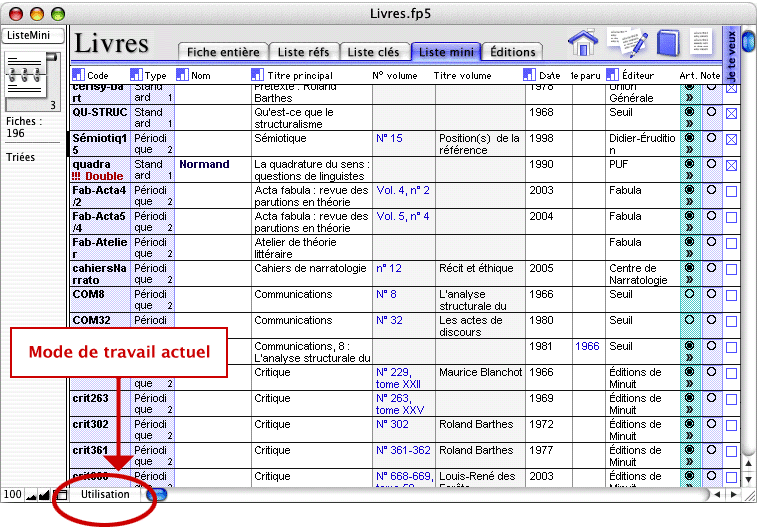
Task: Click the horizontal scroll right arrow
Action: (x=734, y=495)
